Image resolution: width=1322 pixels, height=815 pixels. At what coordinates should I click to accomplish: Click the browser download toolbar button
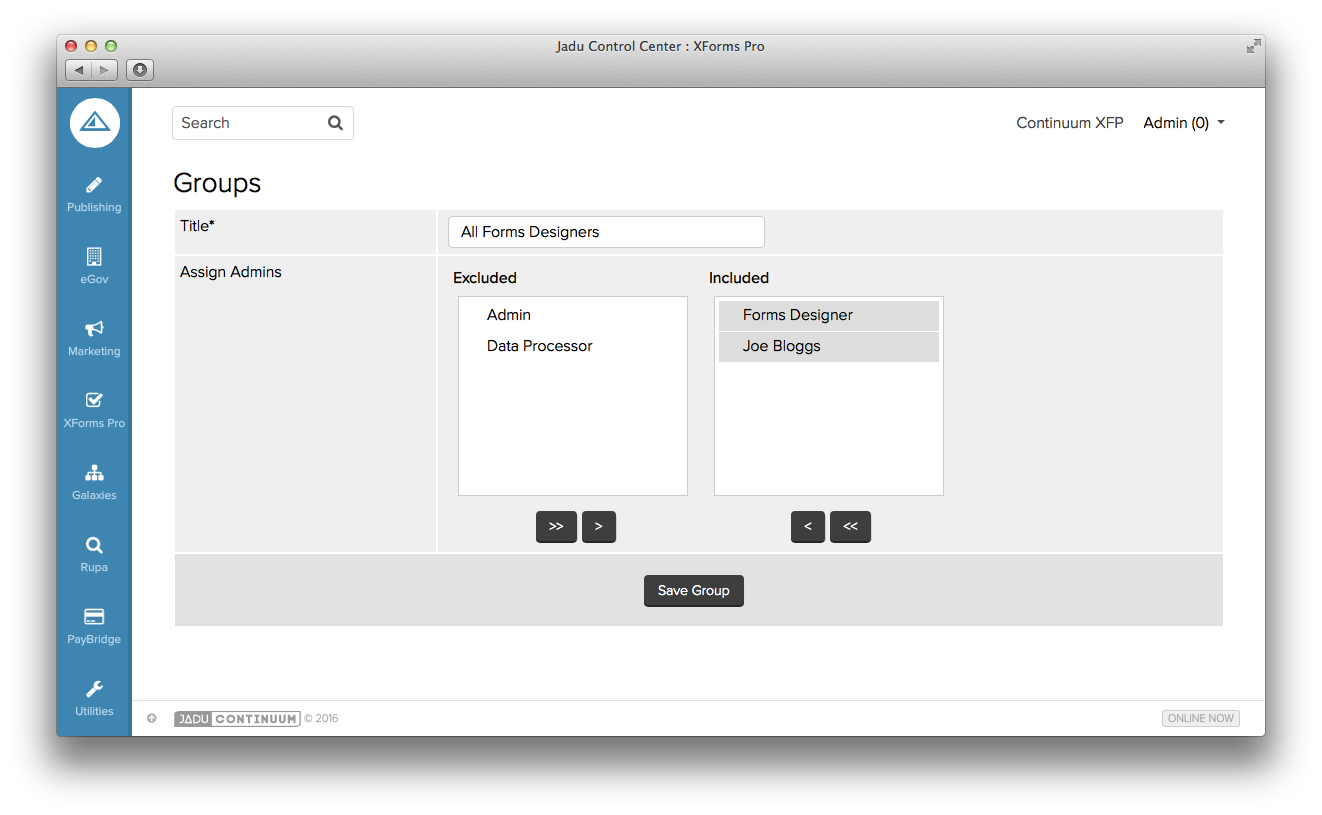140,70
